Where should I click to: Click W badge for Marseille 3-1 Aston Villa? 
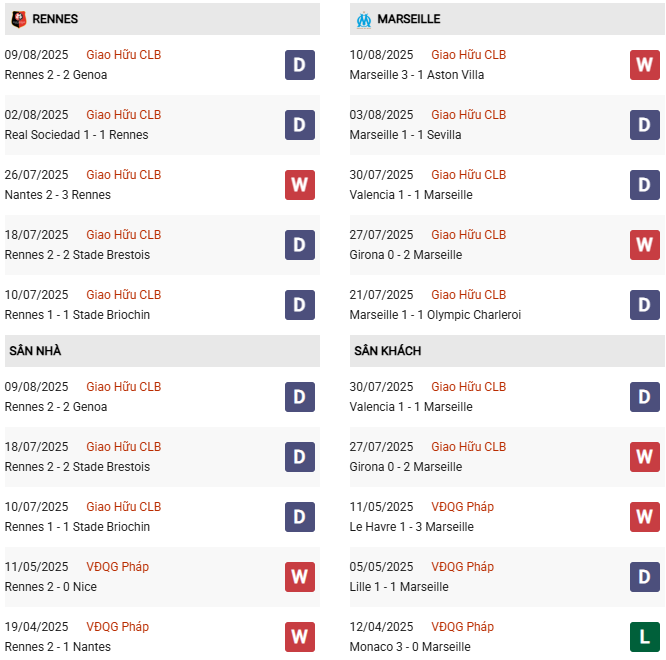coord(645,65)
